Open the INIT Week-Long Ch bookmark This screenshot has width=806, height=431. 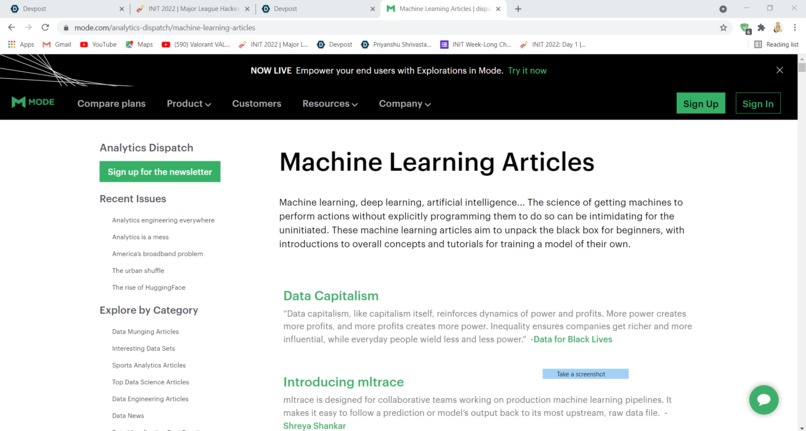[x=475, y=45]
